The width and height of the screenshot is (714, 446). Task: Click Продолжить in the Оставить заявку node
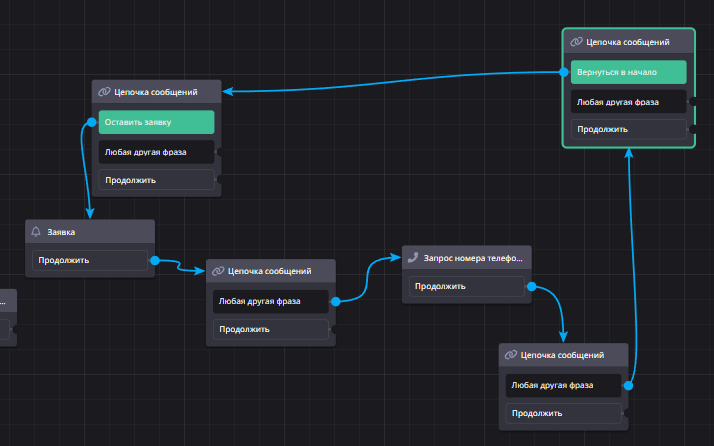coord(156,180)
